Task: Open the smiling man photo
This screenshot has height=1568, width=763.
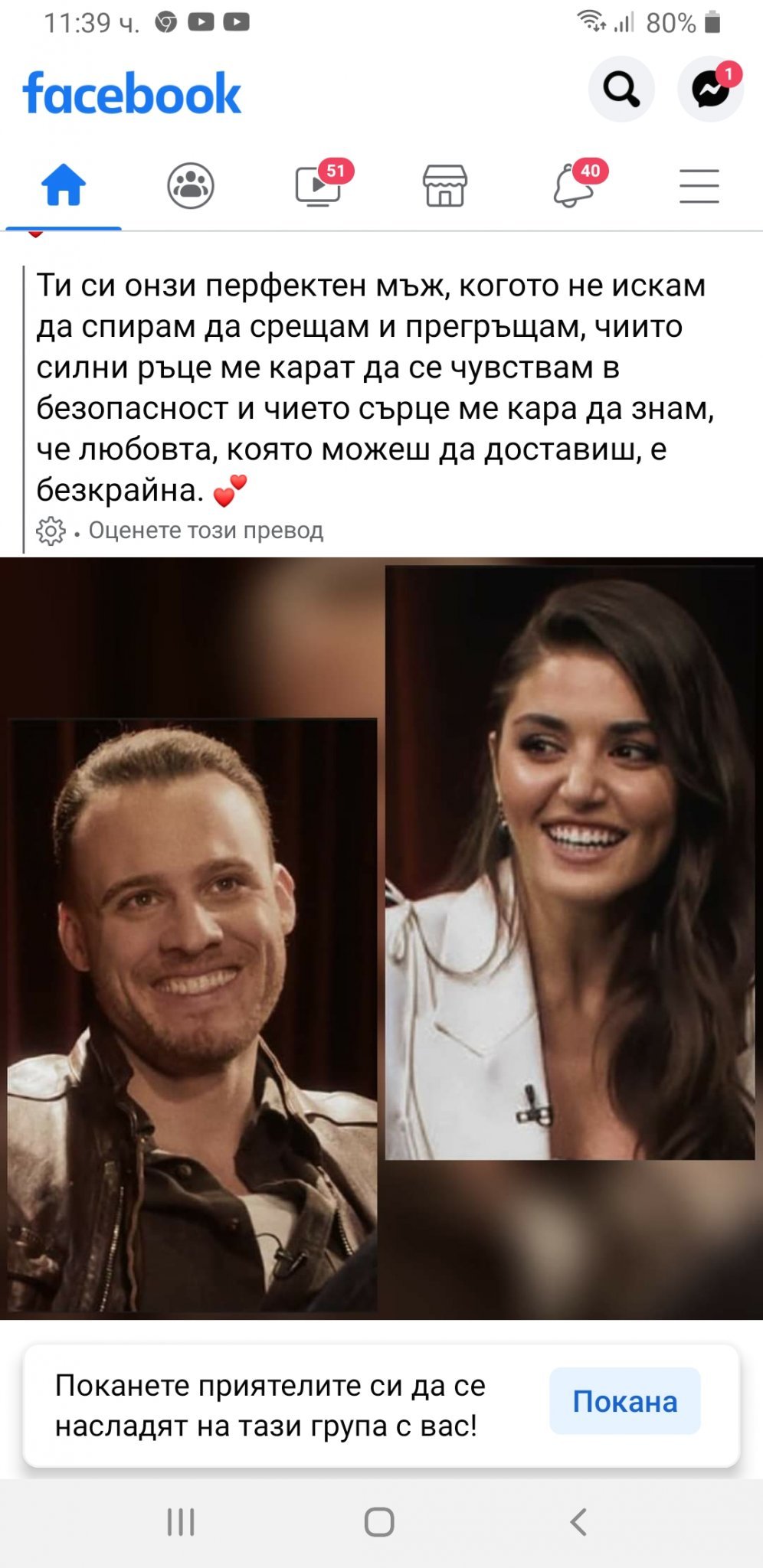Action: point(192,1014)
